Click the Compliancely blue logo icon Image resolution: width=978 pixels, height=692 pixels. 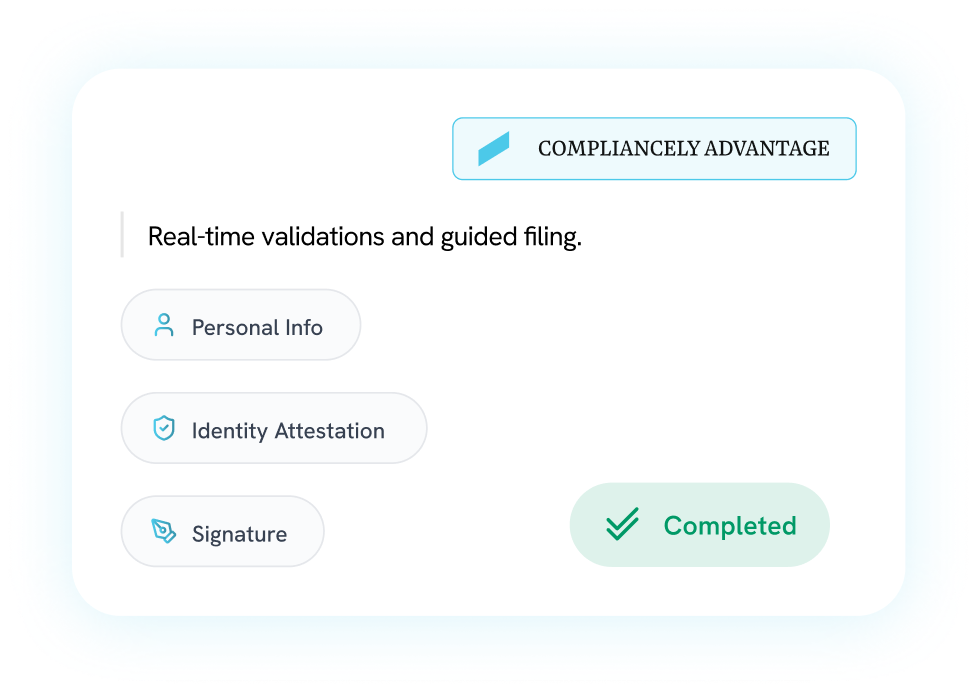pyautogui.click(x=494, y=149)
